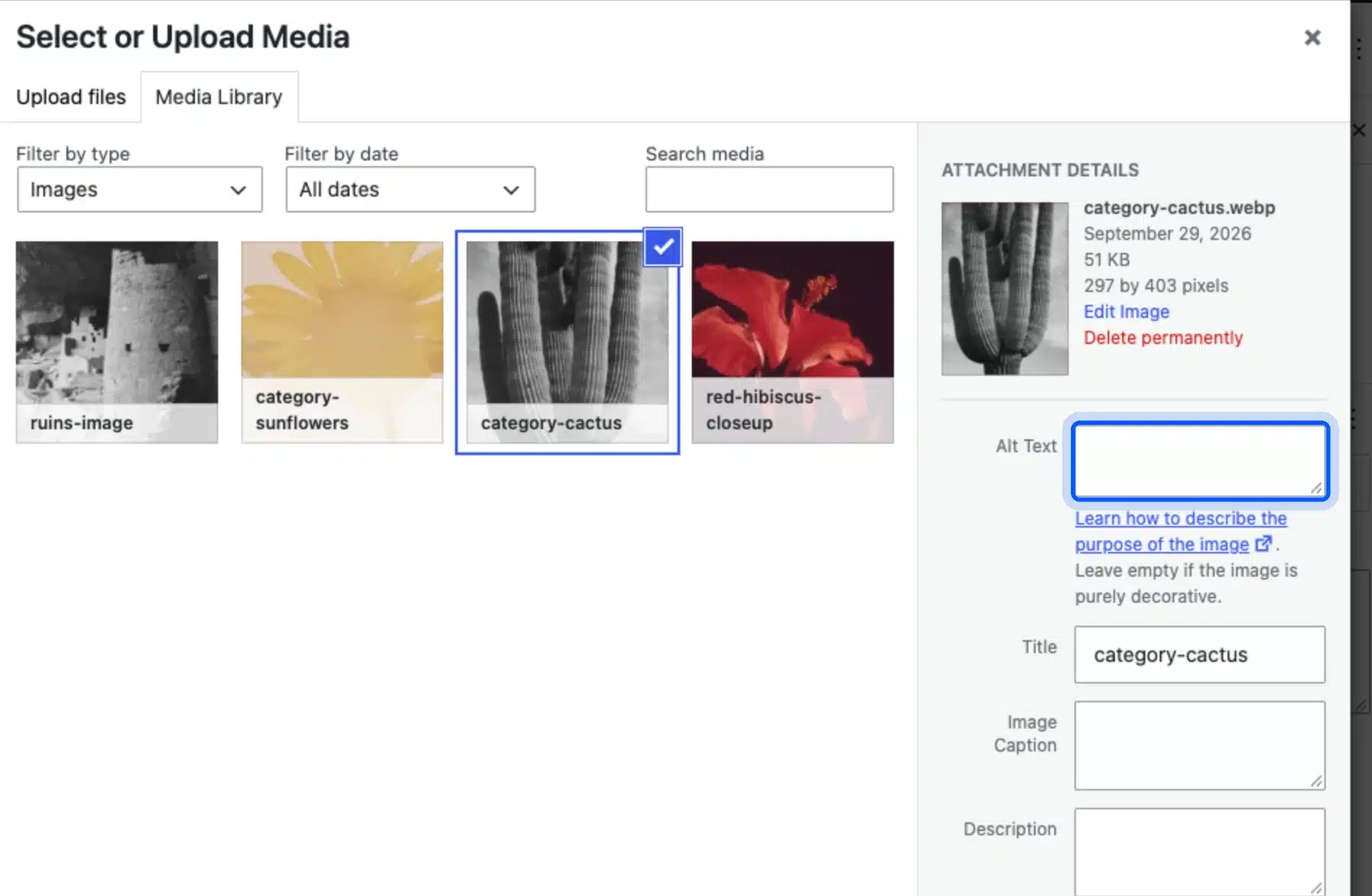Image resolution: width=1372 pixels, height=896 pixels.
Task: Switch to the Upload files tab
Action: click(71, 97)
